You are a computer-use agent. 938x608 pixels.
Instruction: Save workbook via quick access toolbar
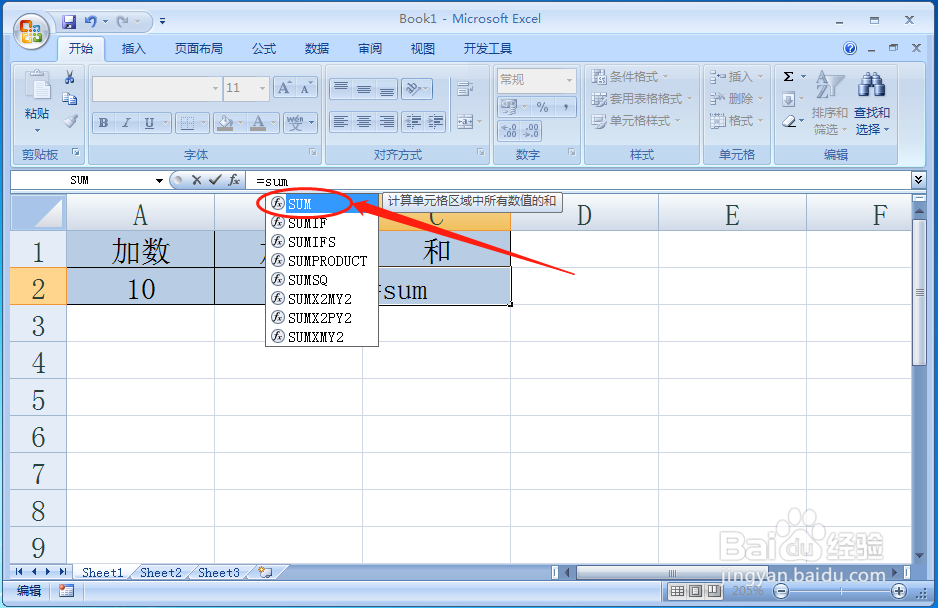[x=69, y=22]
